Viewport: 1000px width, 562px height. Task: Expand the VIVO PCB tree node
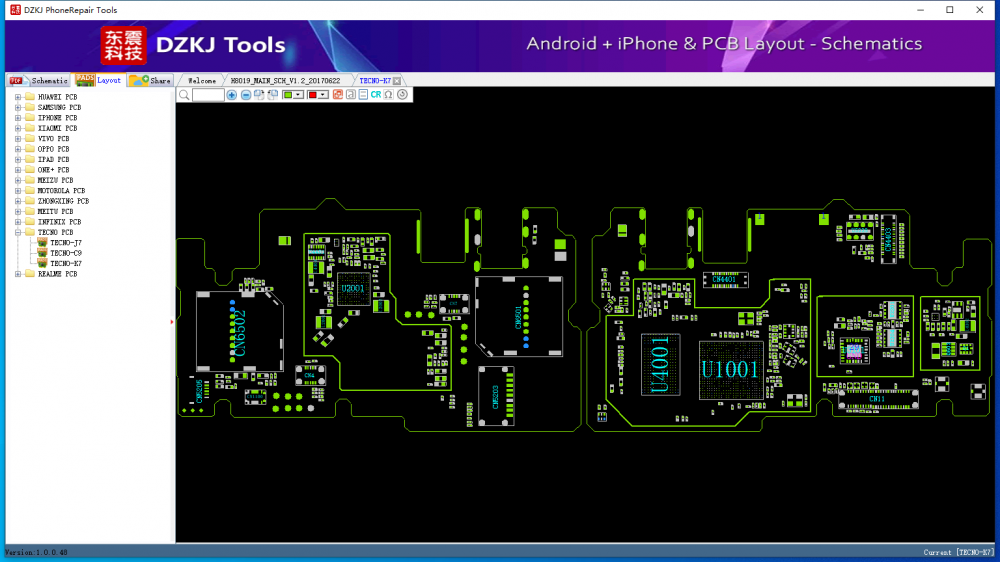point(18,138)
